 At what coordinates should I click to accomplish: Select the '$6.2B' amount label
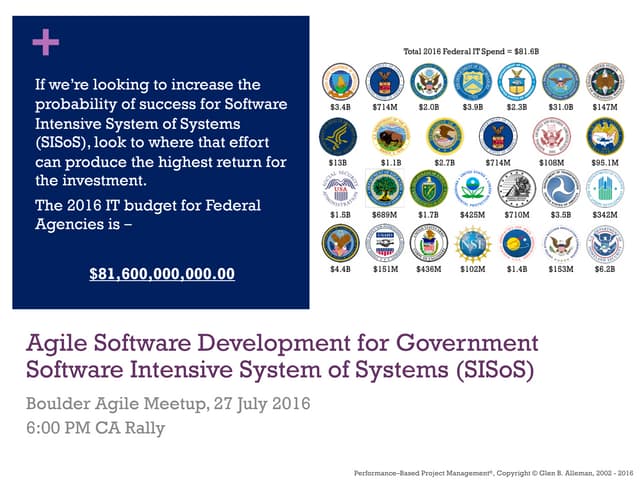point(605,269)
